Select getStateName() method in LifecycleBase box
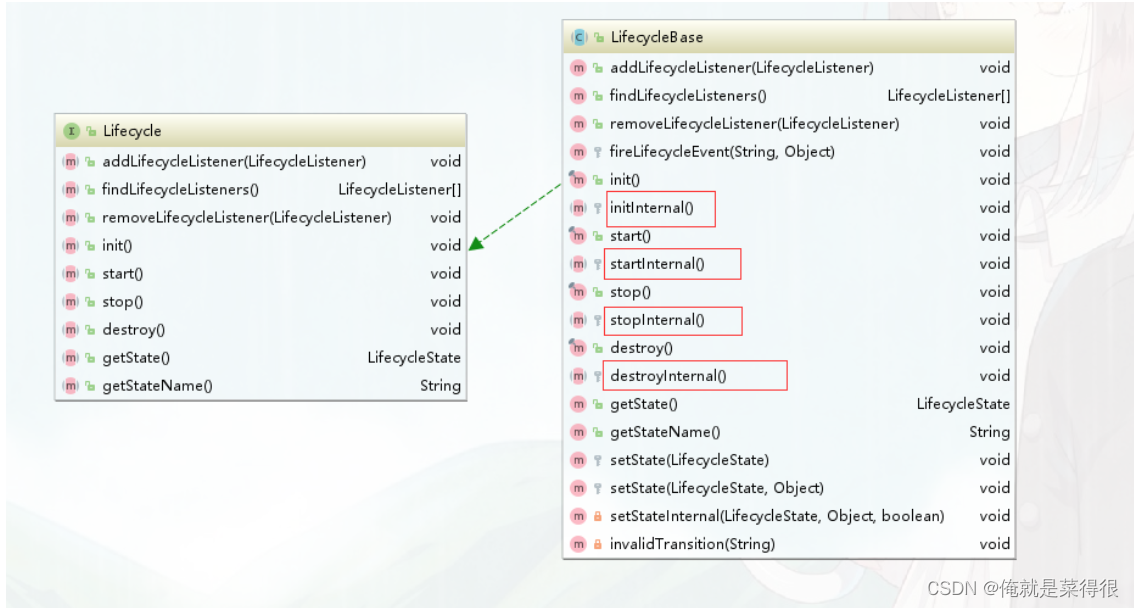This screenshot has width=1134, height=608. point(665,432)
